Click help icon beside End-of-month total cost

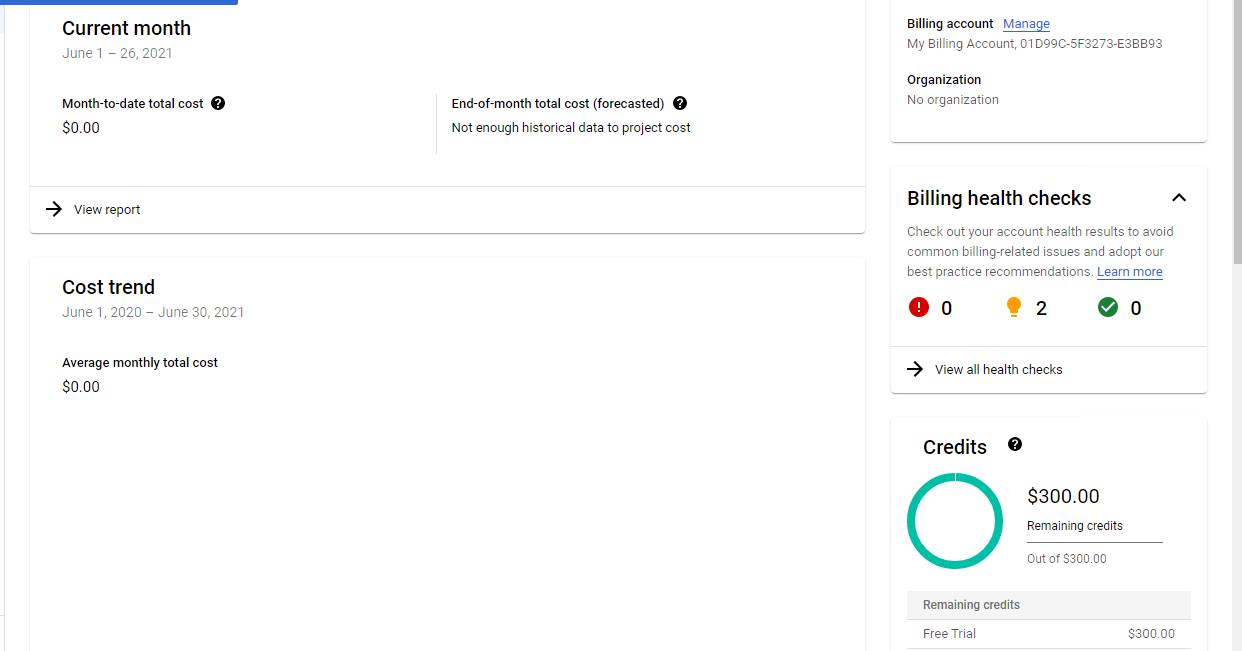point(680,103)
